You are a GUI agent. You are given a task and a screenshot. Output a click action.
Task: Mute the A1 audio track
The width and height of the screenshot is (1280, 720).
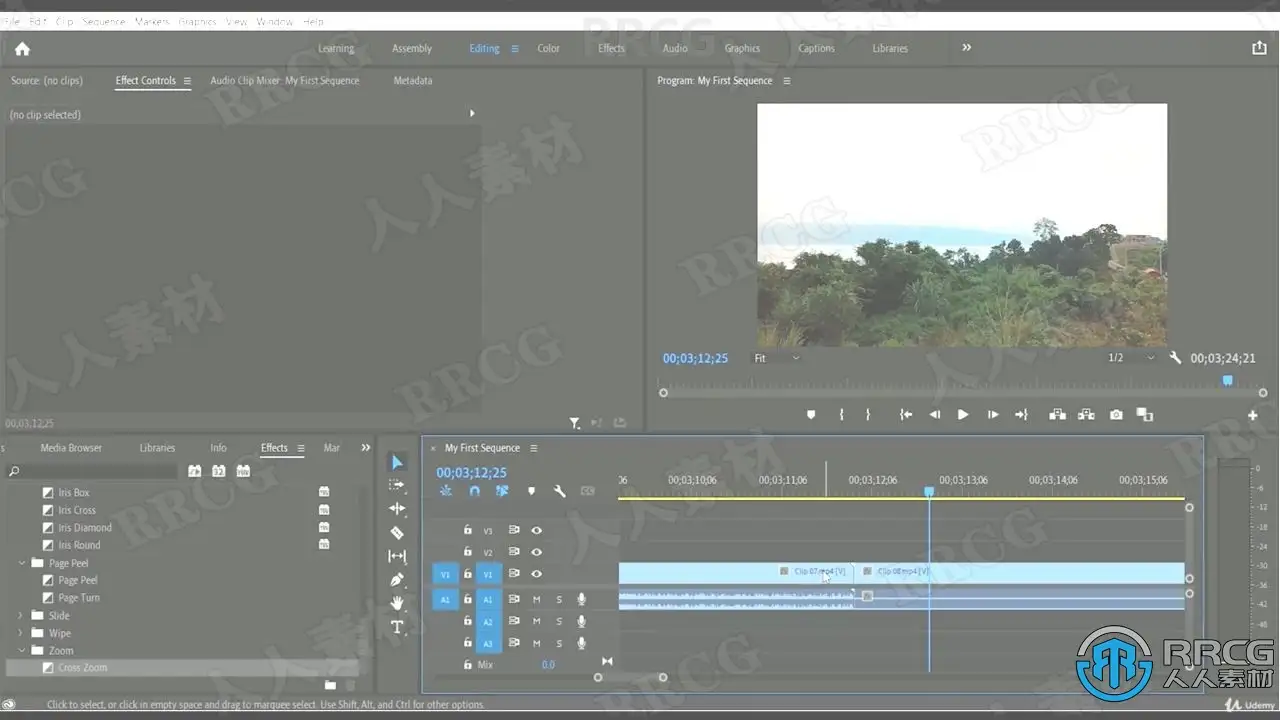pos(536,599)
